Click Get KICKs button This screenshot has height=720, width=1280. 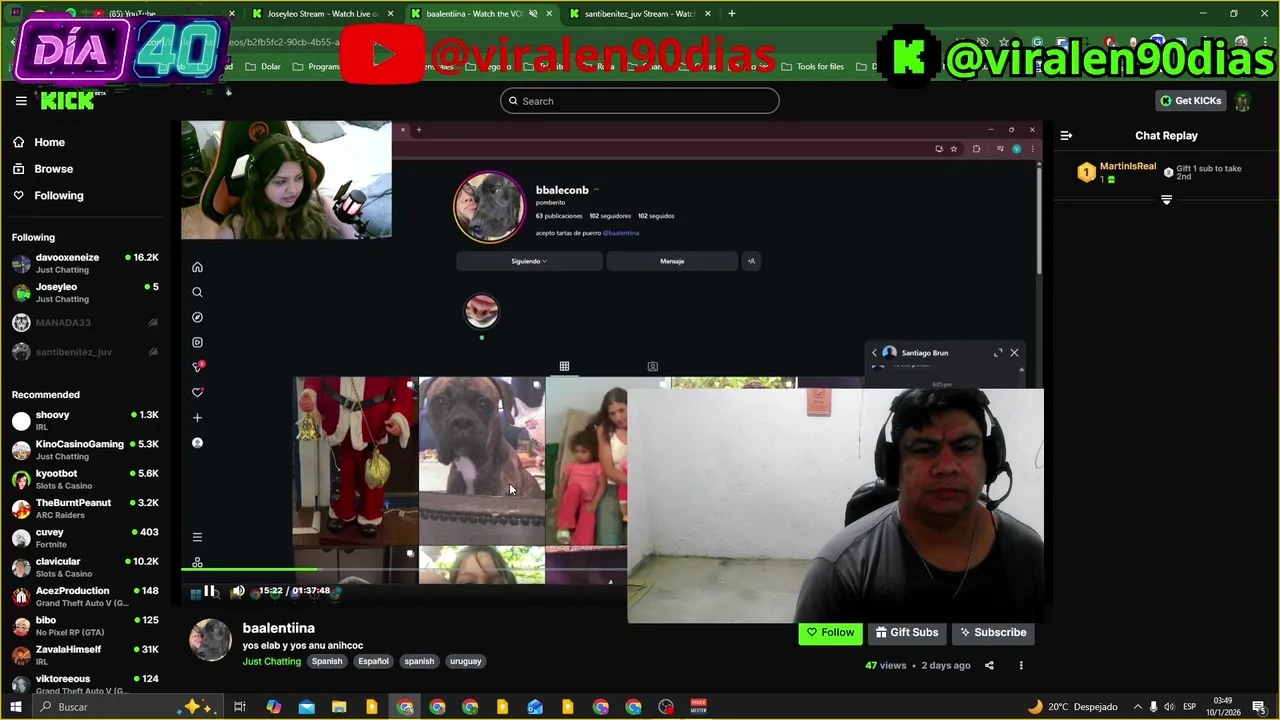1190,101
